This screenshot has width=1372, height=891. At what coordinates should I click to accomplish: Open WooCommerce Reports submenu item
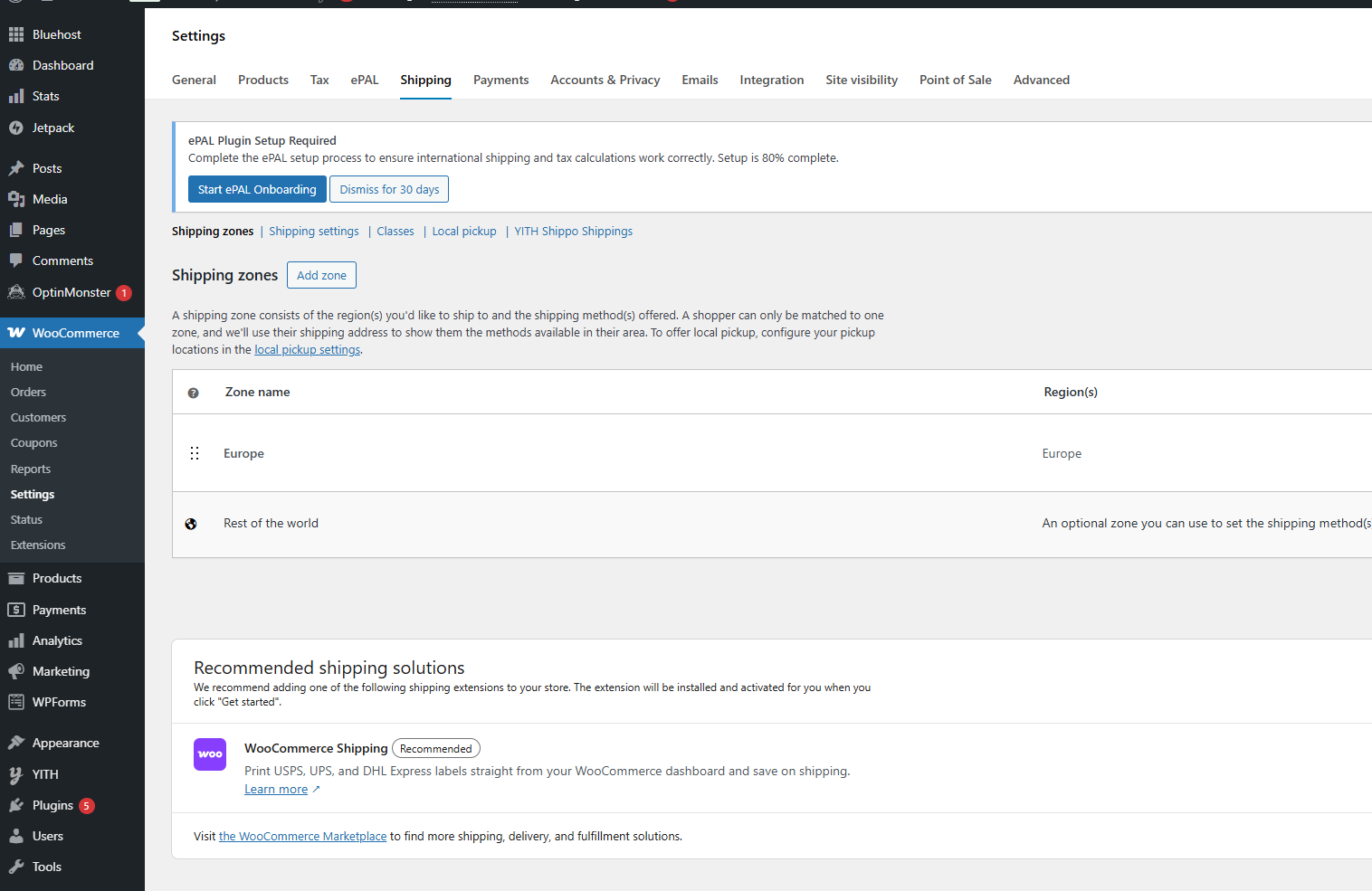click(31, 469)
